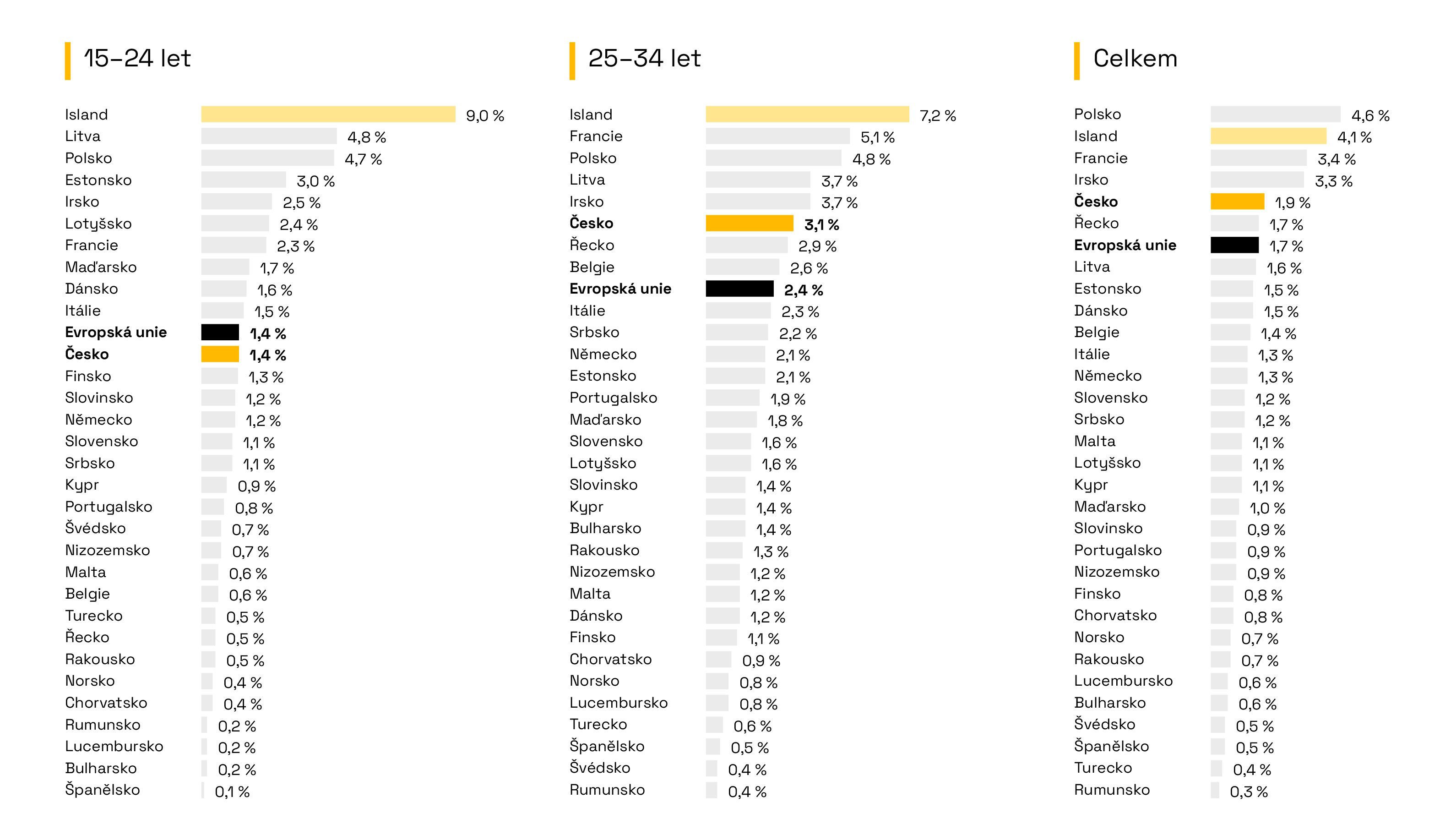Viewport: 1456px width, 835px height.
Task: Click Francie's 5,1 % bar in 25–34 let
Action: tap(777, 136)
